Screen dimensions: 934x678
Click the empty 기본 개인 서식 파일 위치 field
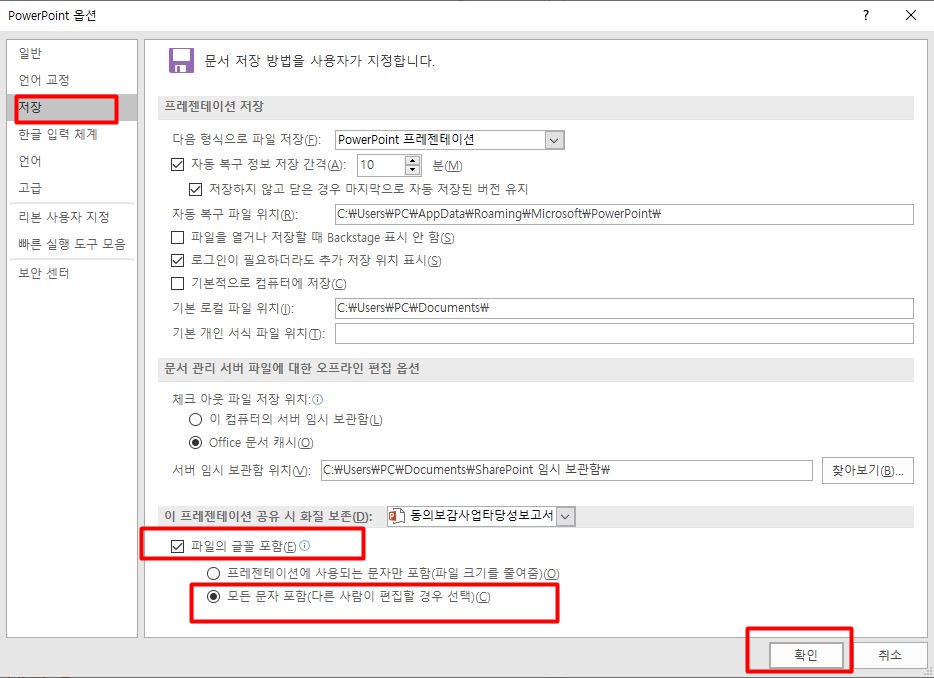coord(624,333)
